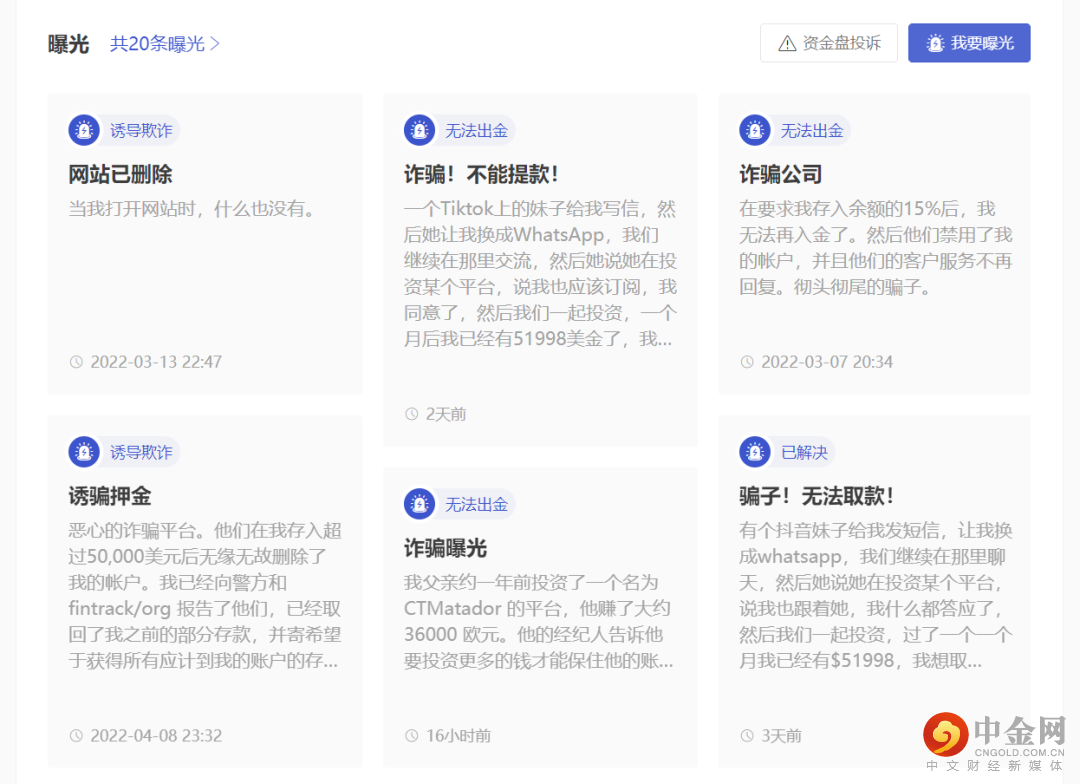Click the clock icon beside 2022-03-13 22:47

pos(76,362)
